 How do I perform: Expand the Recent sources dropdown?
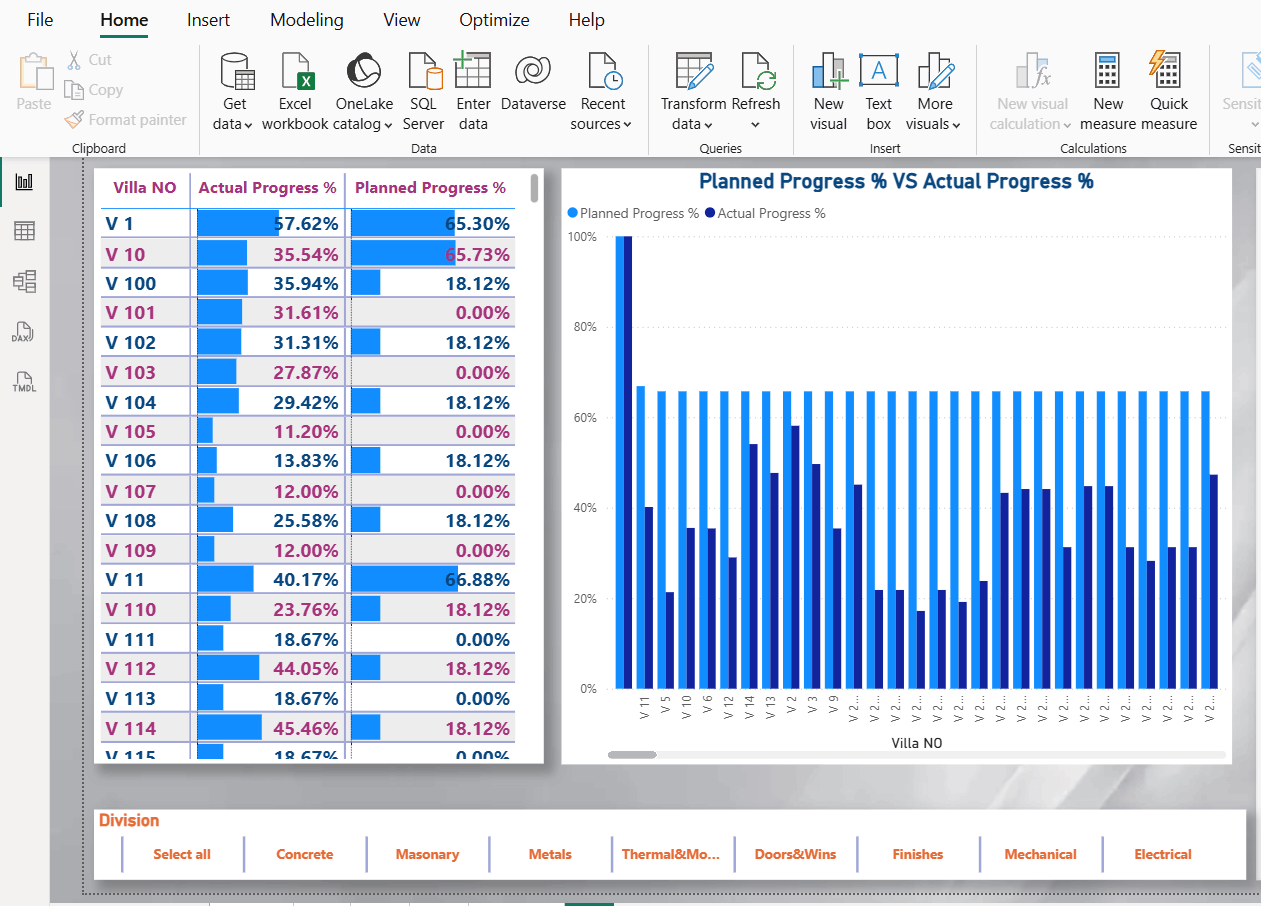tap(601, 124)
